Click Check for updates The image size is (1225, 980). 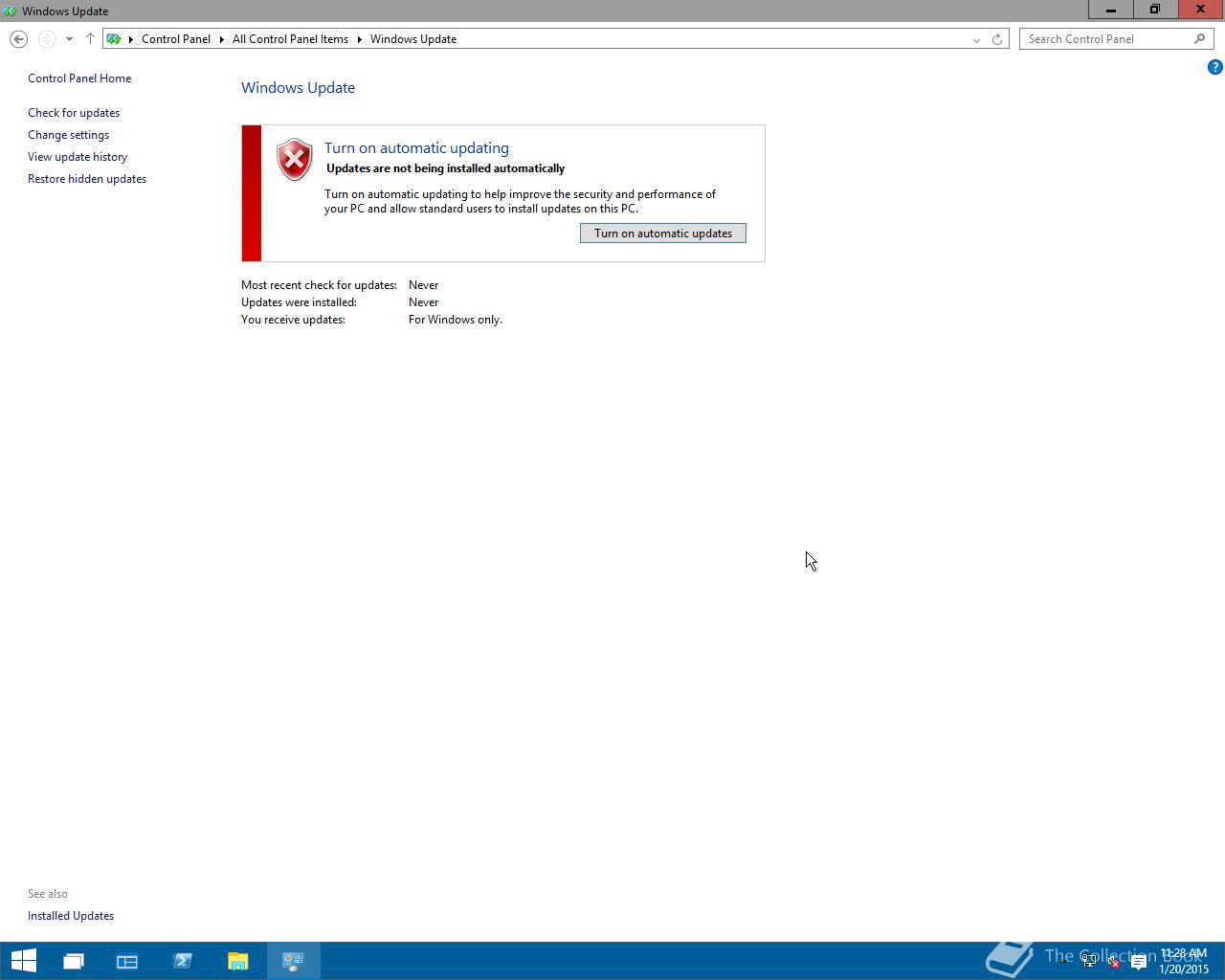point(74,113)
